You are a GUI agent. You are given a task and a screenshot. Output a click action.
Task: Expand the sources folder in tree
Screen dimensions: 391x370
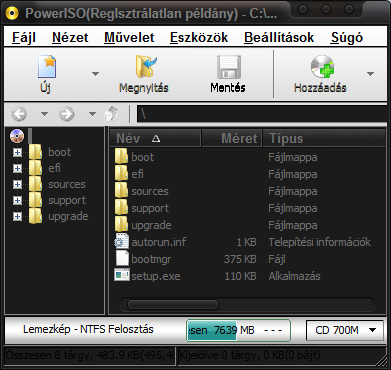point(17,184)
